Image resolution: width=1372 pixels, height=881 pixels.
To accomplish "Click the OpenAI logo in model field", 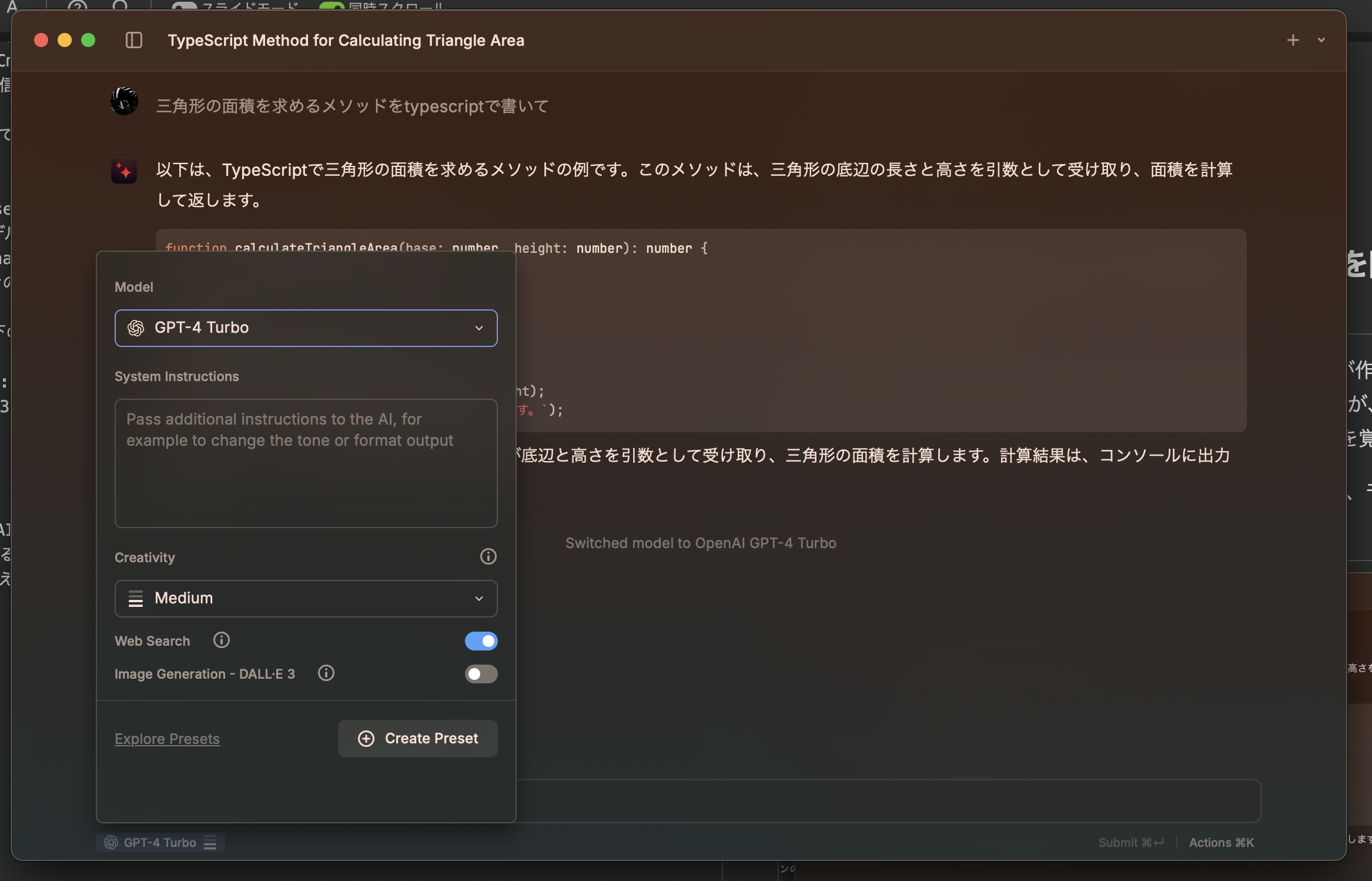I will pyautogui.click(x=136, y=328).
